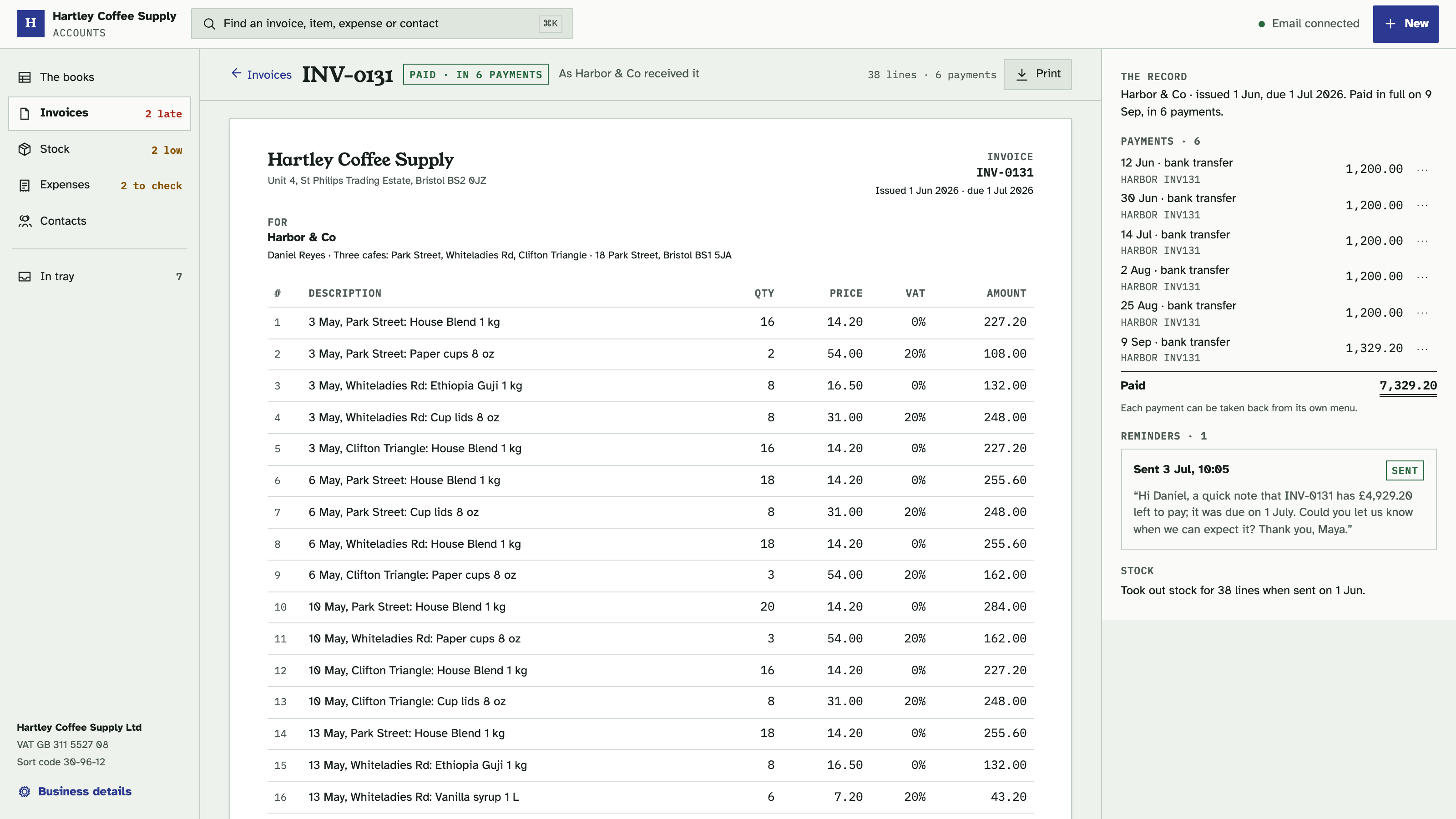Click the SENT reminder badge
This screenshot has height=819, width=1456.
coord(1404,470)
